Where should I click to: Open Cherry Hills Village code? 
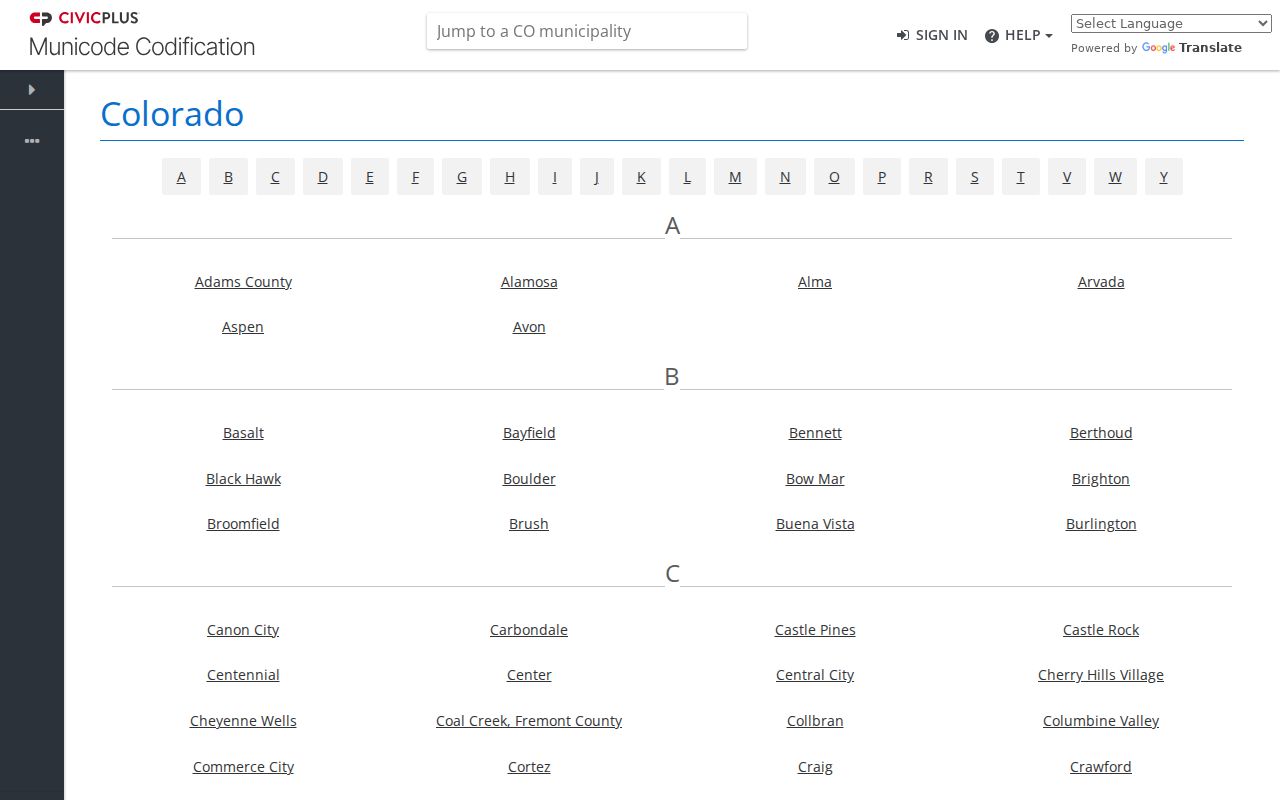(x=1101, y=675)
